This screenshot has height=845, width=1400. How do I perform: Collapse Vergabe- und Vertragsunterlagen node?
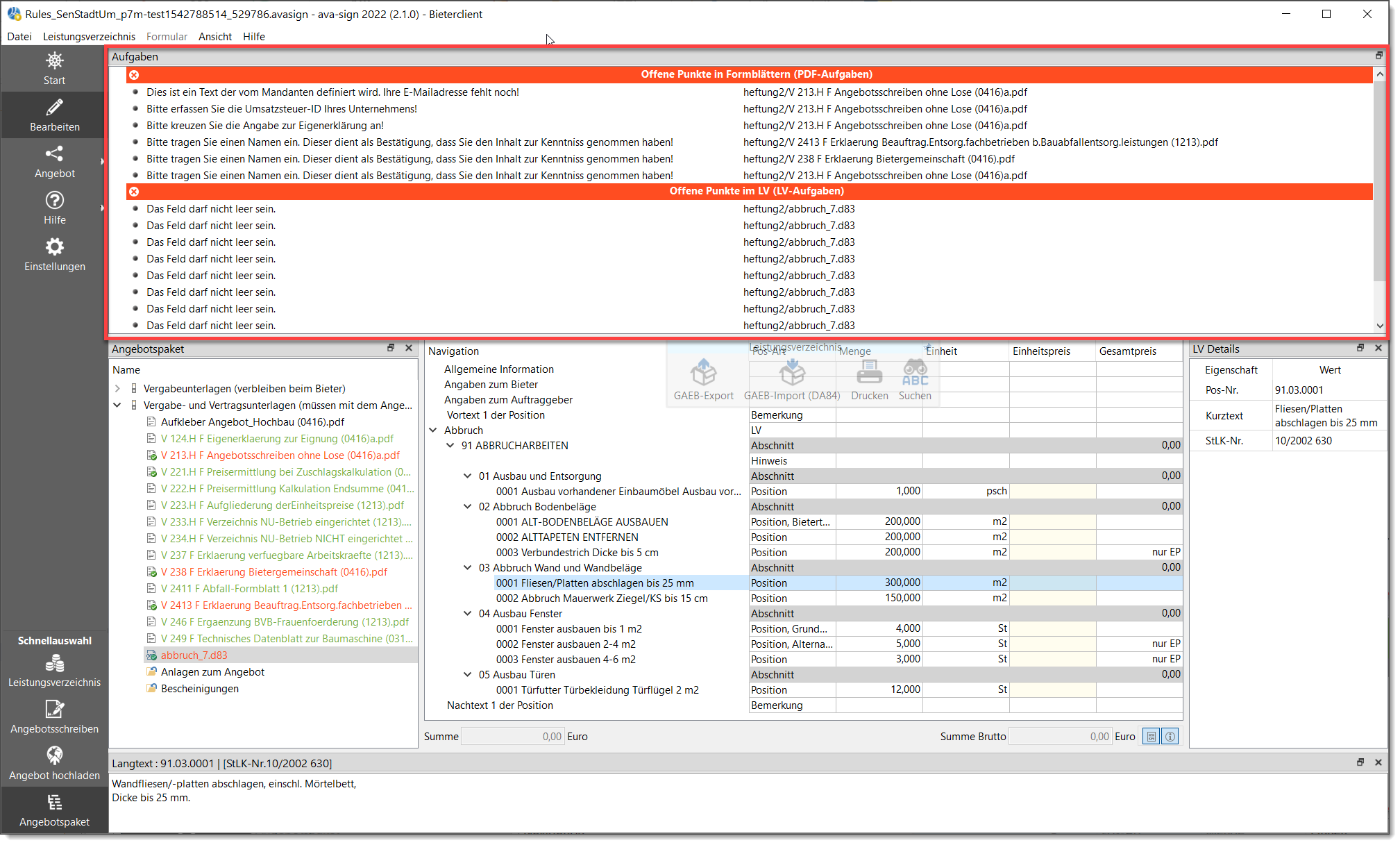[x=117, y=405]
